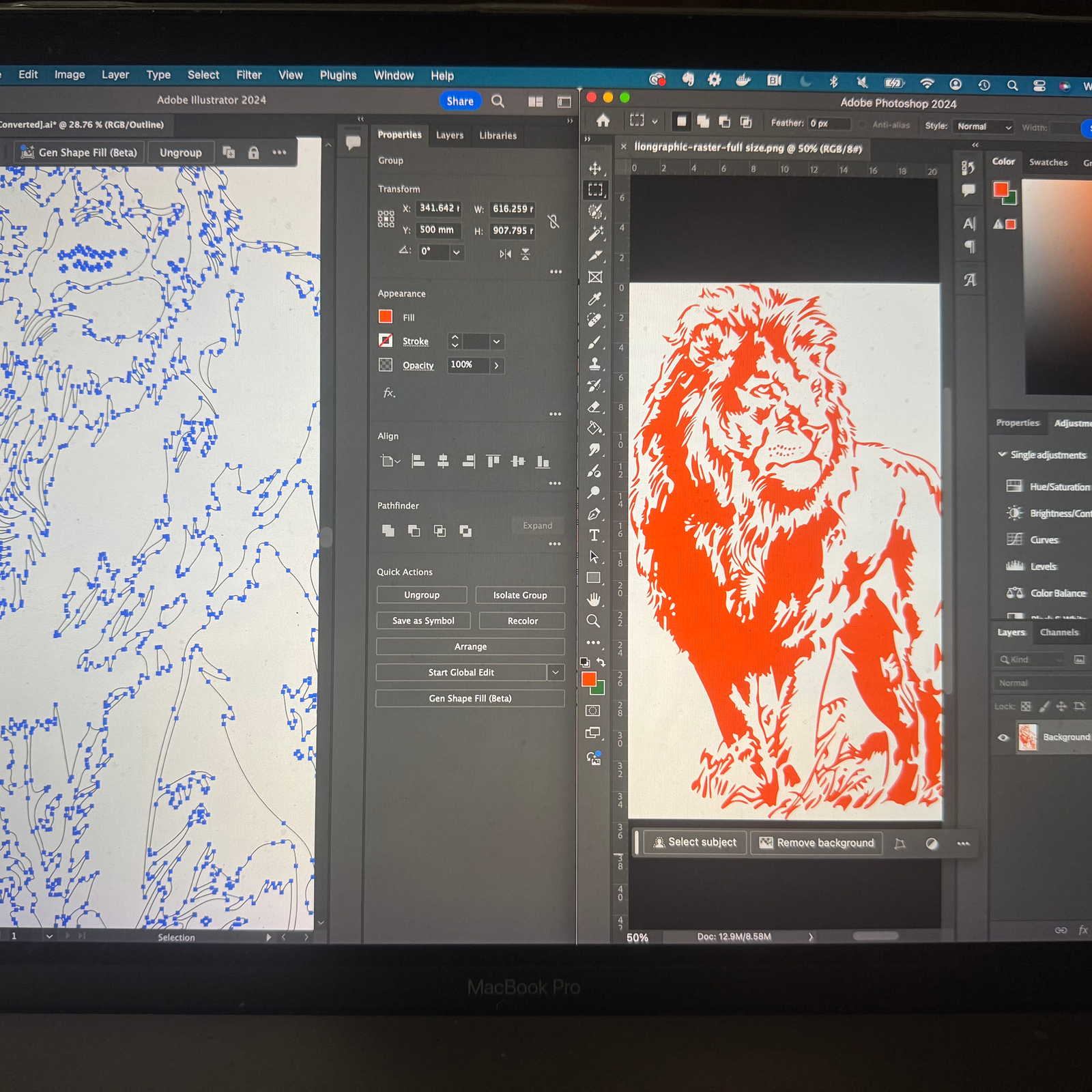Select the Zoom tool in the toolbar

(x=593, y=621)
